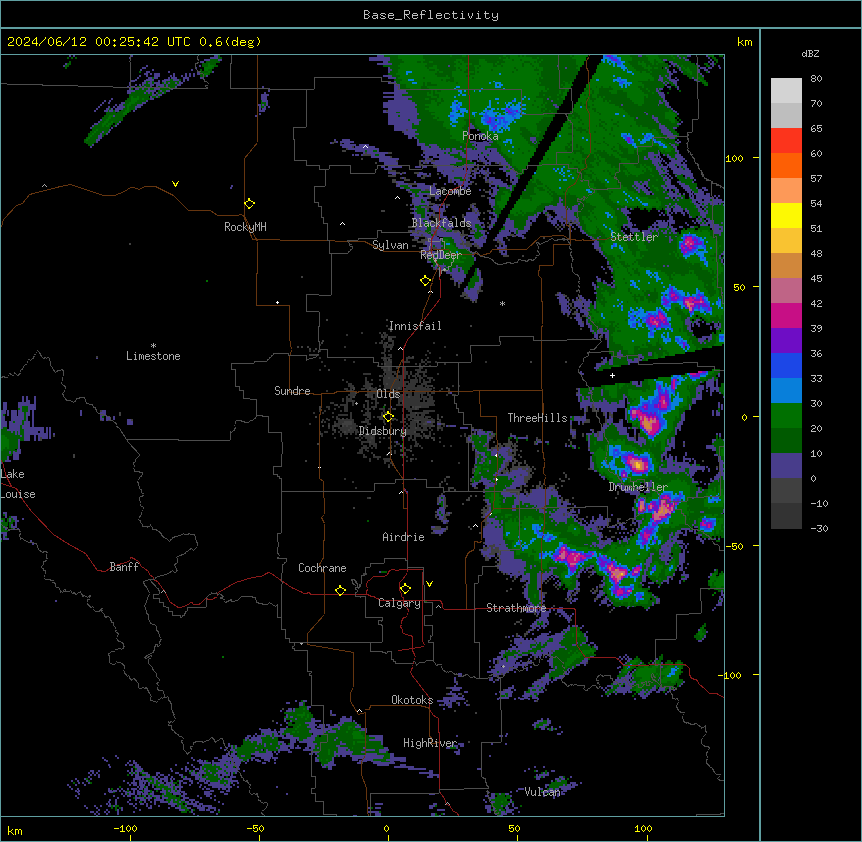Select the Stettler city label
Screen dimensions: 862x842
(634, 237)
